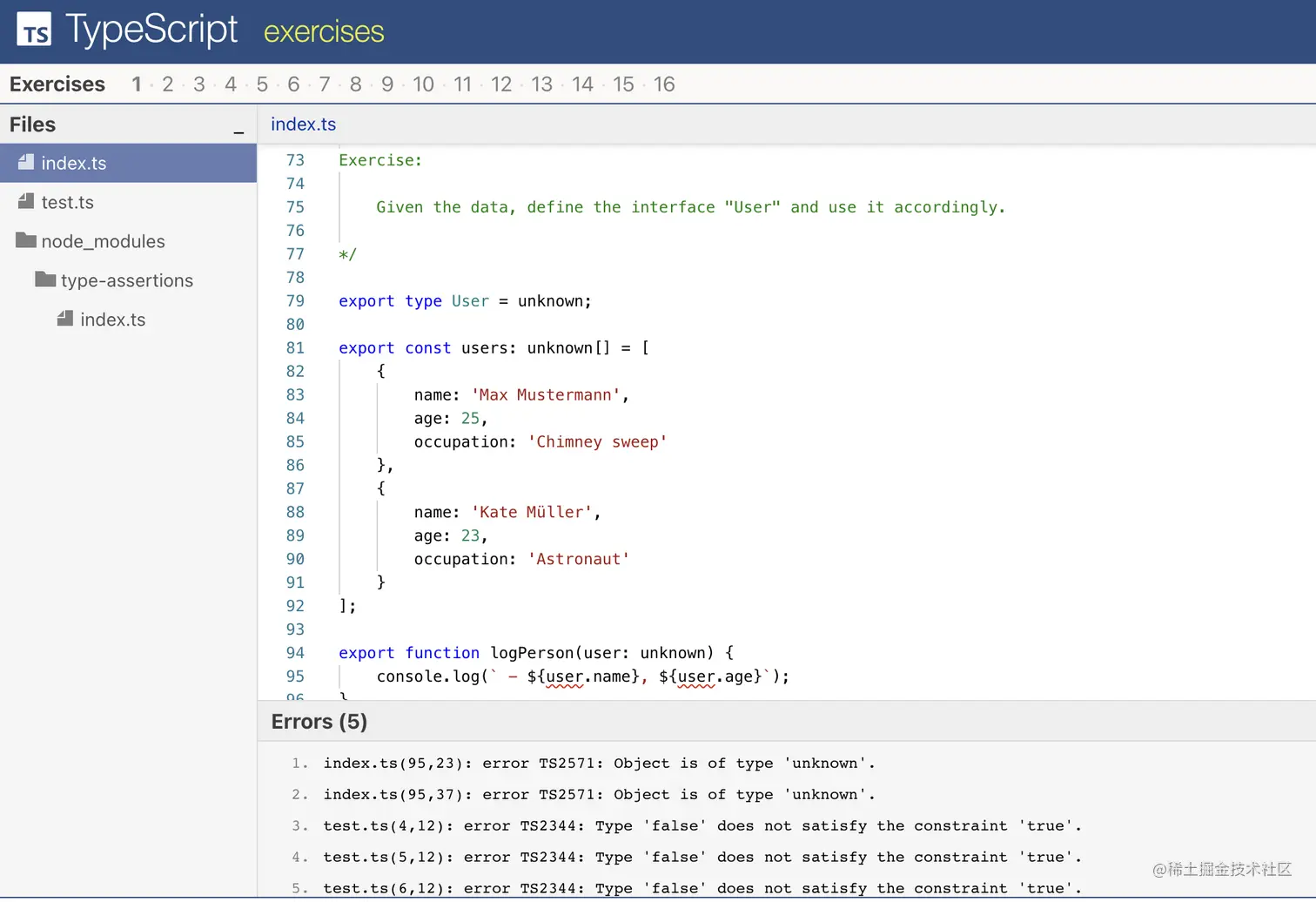Image resolution: width=1316 pixels, height=902 pixels.
Task: Select exercise 16
Action: [664, 84]
